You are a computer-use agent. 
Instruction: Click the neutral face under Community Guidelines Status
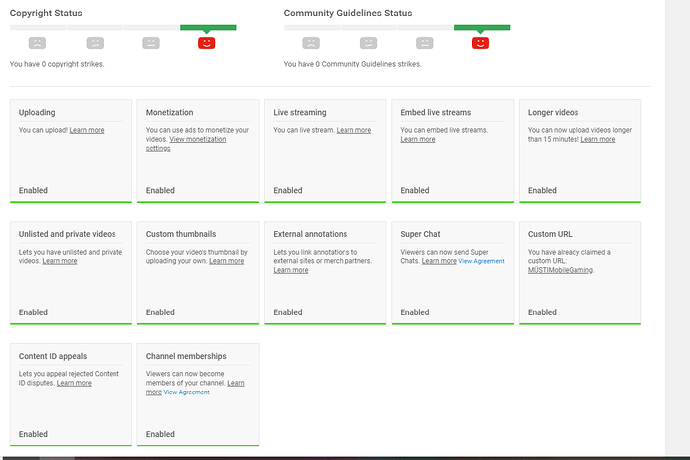[425, 43]
